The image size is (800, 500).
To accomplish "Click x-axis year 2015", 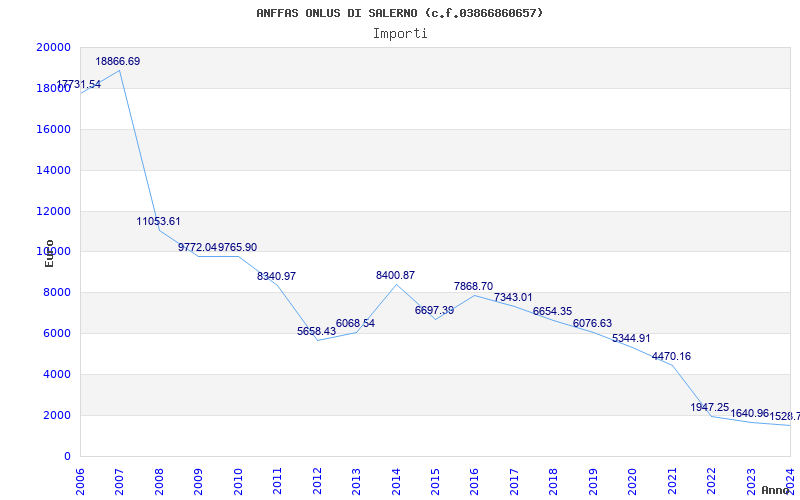I will 435,481.
